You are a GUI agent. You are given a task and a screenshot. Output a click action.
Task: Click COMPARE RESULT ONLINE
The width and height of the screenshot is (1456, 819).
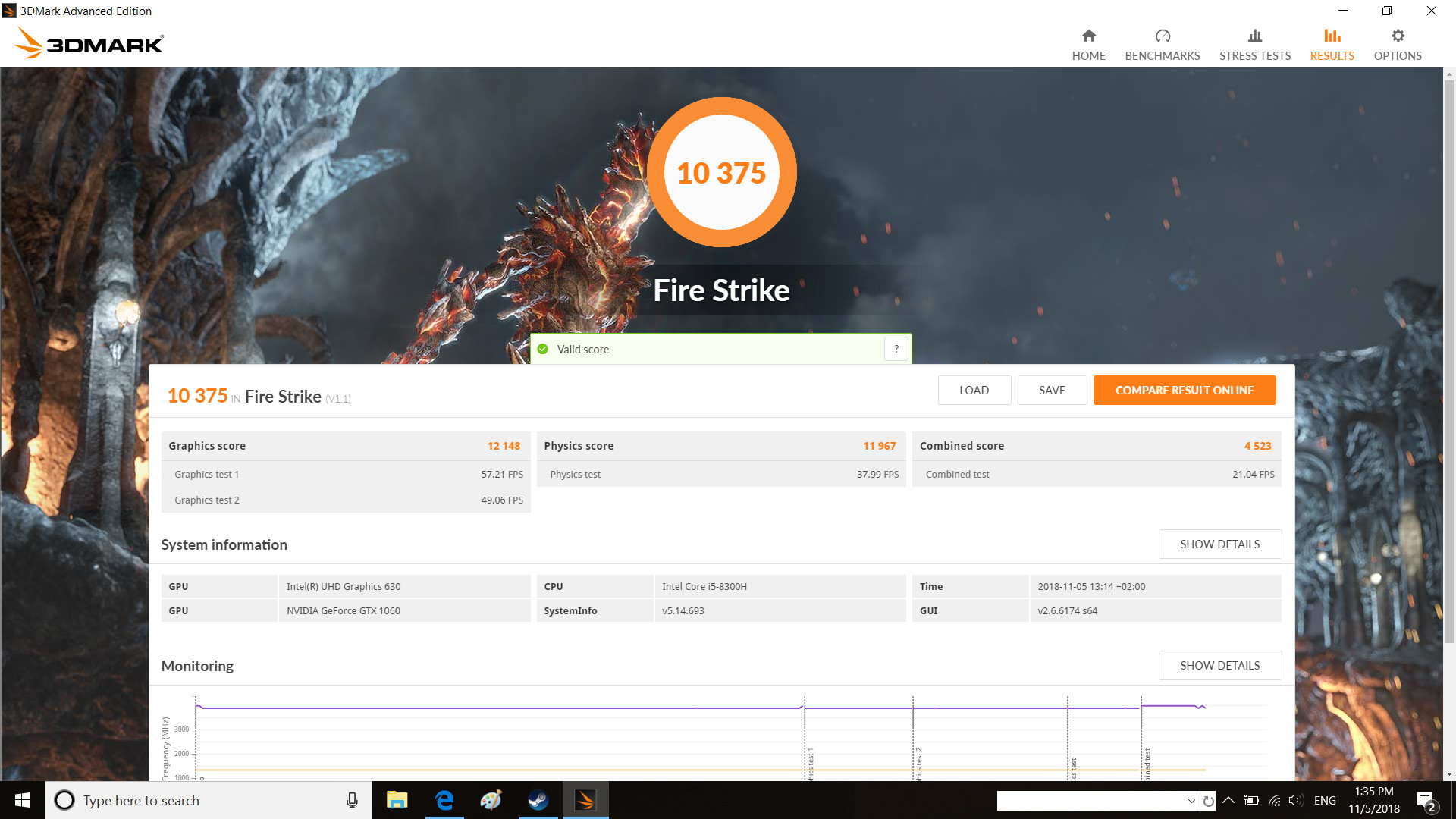[x=1184, y=391]
